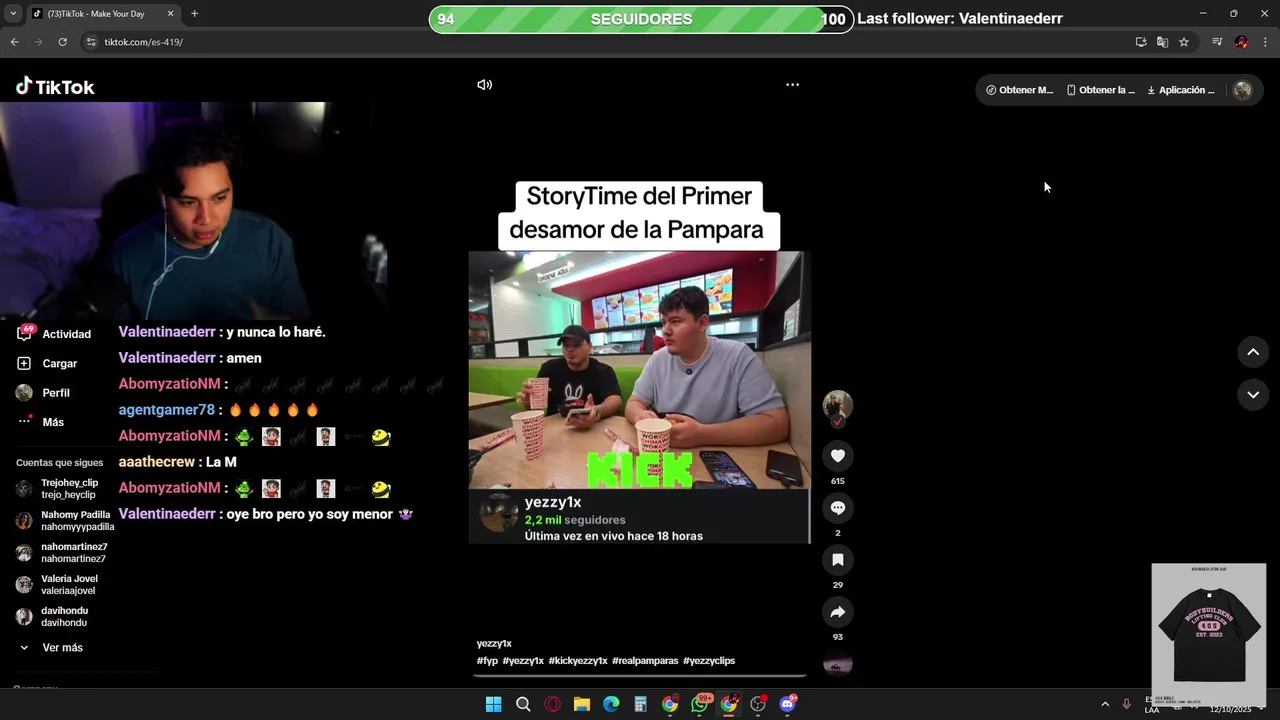This screenshot has height=720, width=1280.
Task: Open Nahomy Padilla followed account
Action: click(65, 521)
